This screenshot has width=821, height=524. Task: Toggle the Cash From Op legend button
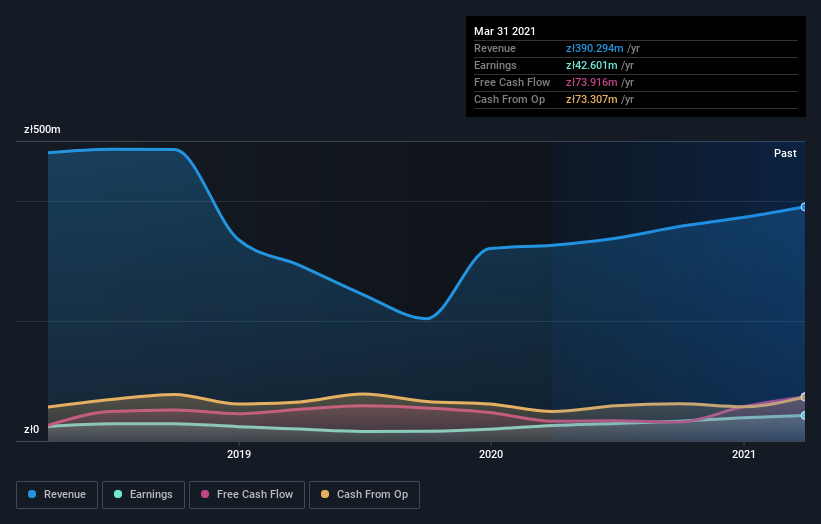tap(364, 495)
